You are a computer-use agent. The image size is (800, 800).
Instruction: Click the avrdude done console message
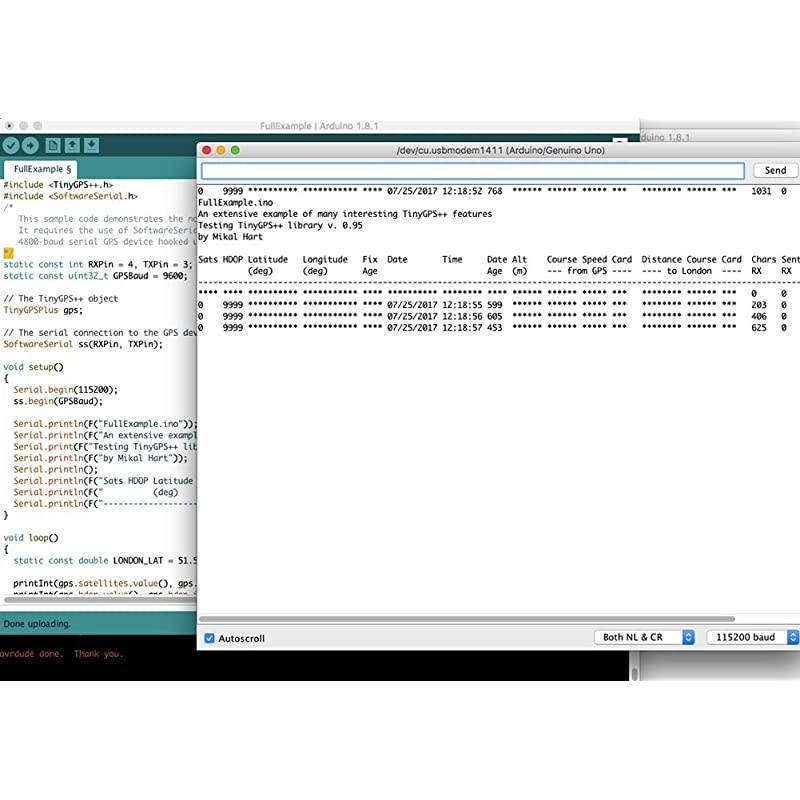62,654
